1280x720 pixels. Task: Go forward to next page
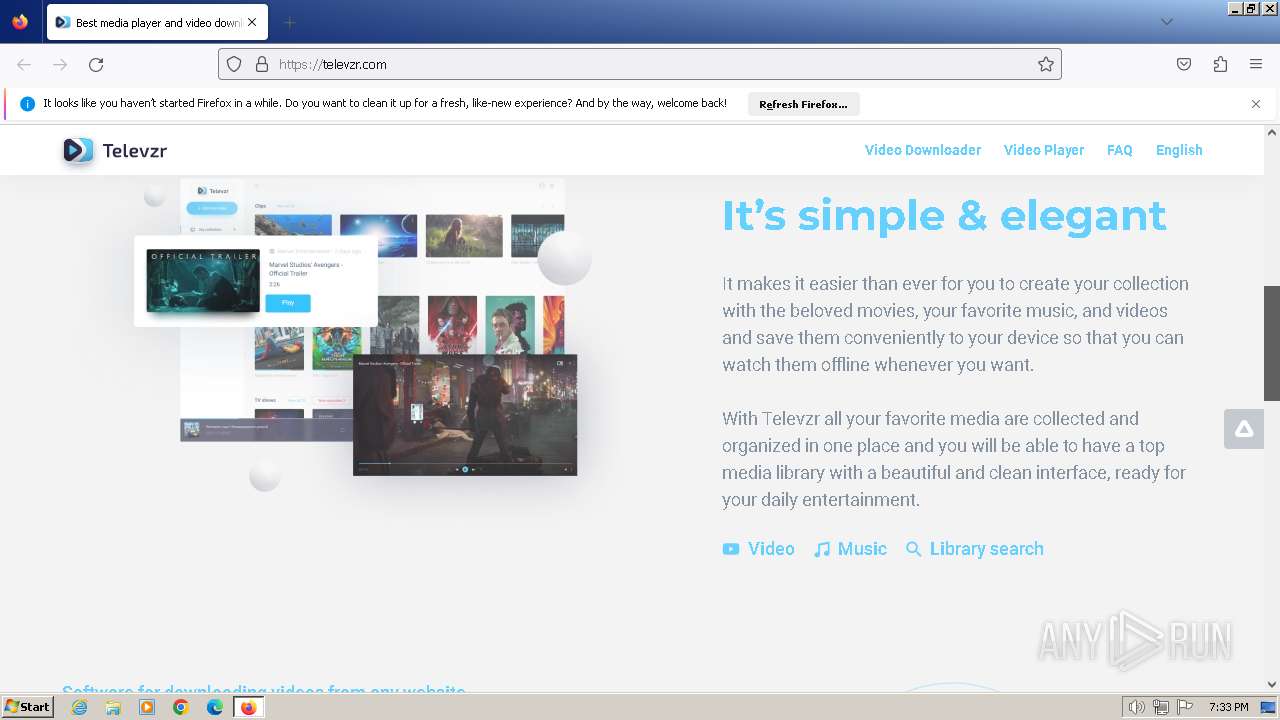pyautogui.click(x=60, y=64)
